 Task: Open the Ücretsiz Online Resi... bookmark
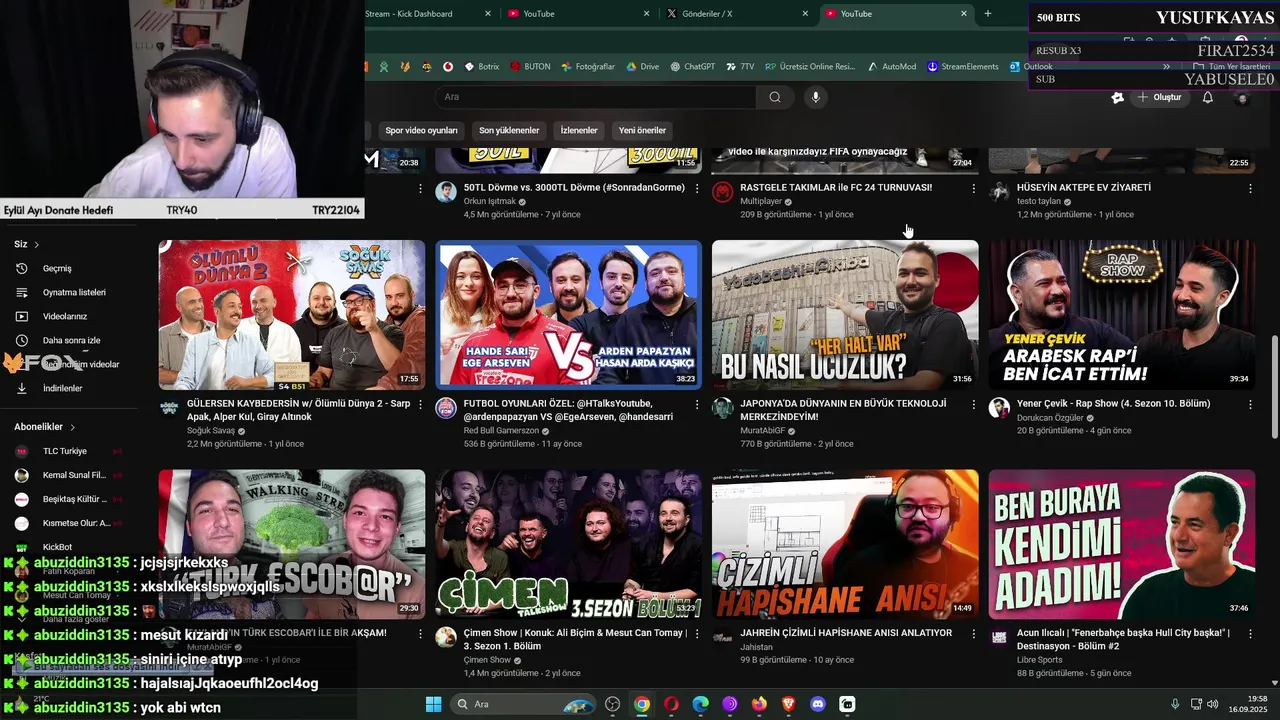click(x=810, y=67)
